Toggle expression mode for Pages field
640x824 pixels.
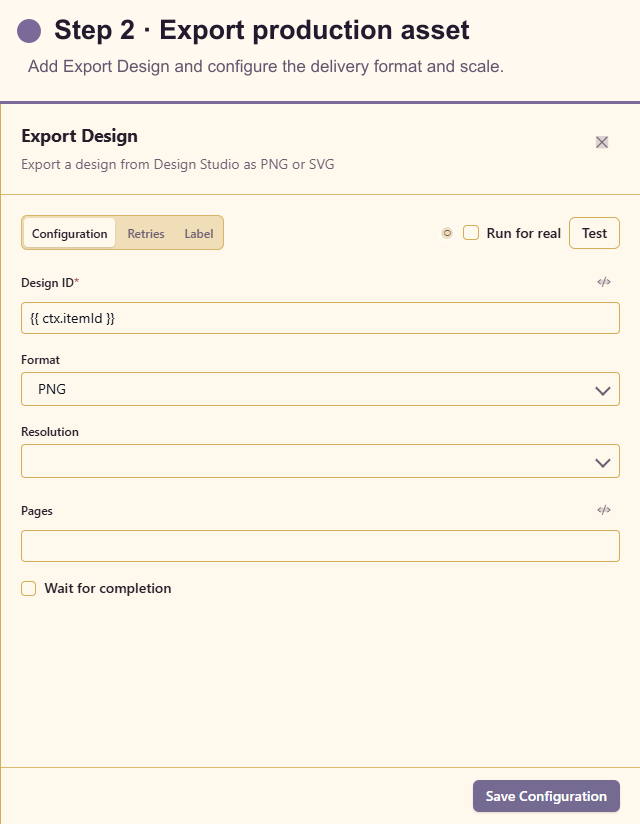(x=604, y=510)
